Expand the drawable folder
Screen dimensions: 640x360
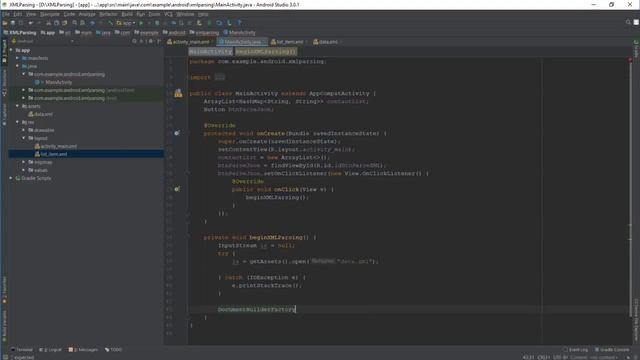24,130
